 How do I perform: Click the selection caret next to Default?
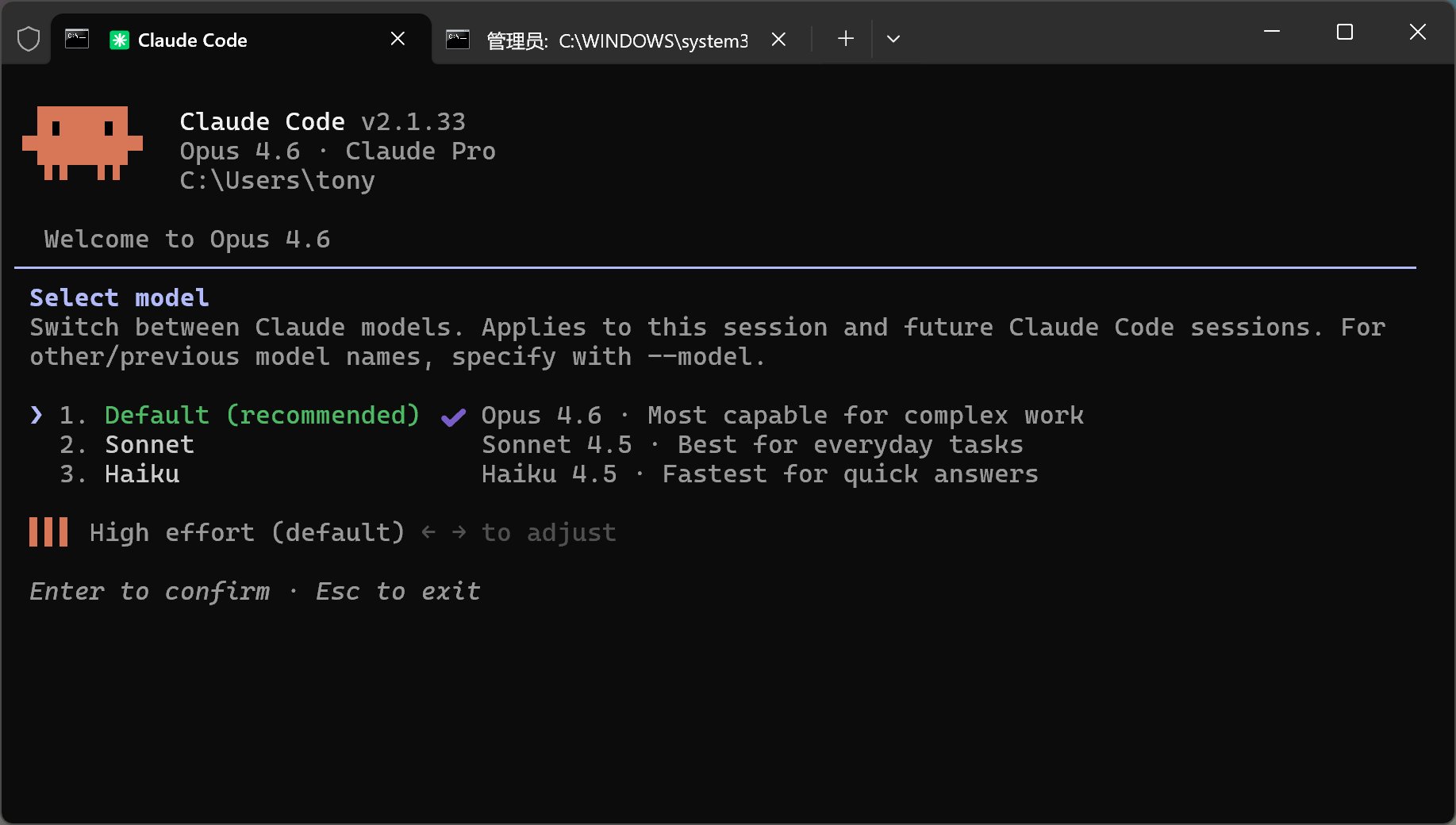point(36,415)
